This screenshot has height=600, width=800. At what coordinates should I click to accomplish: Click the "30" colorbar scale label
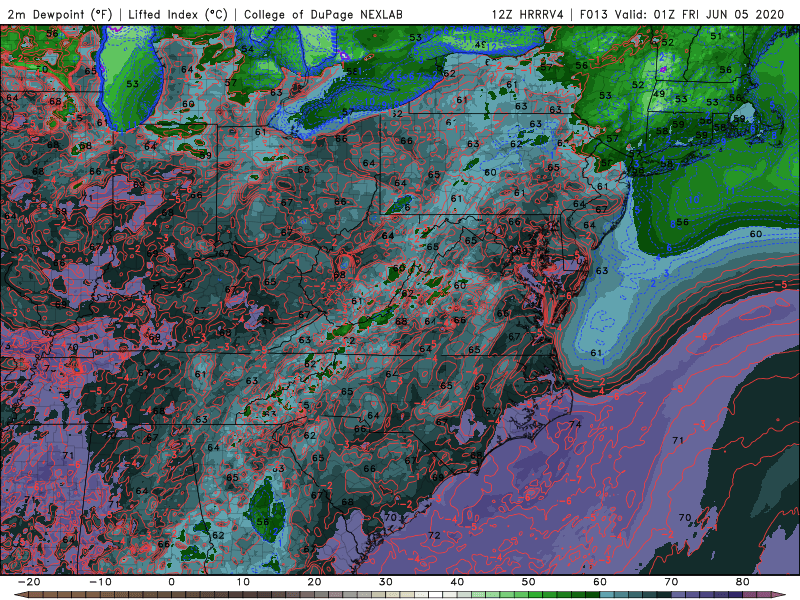click(x=386, y=582)
